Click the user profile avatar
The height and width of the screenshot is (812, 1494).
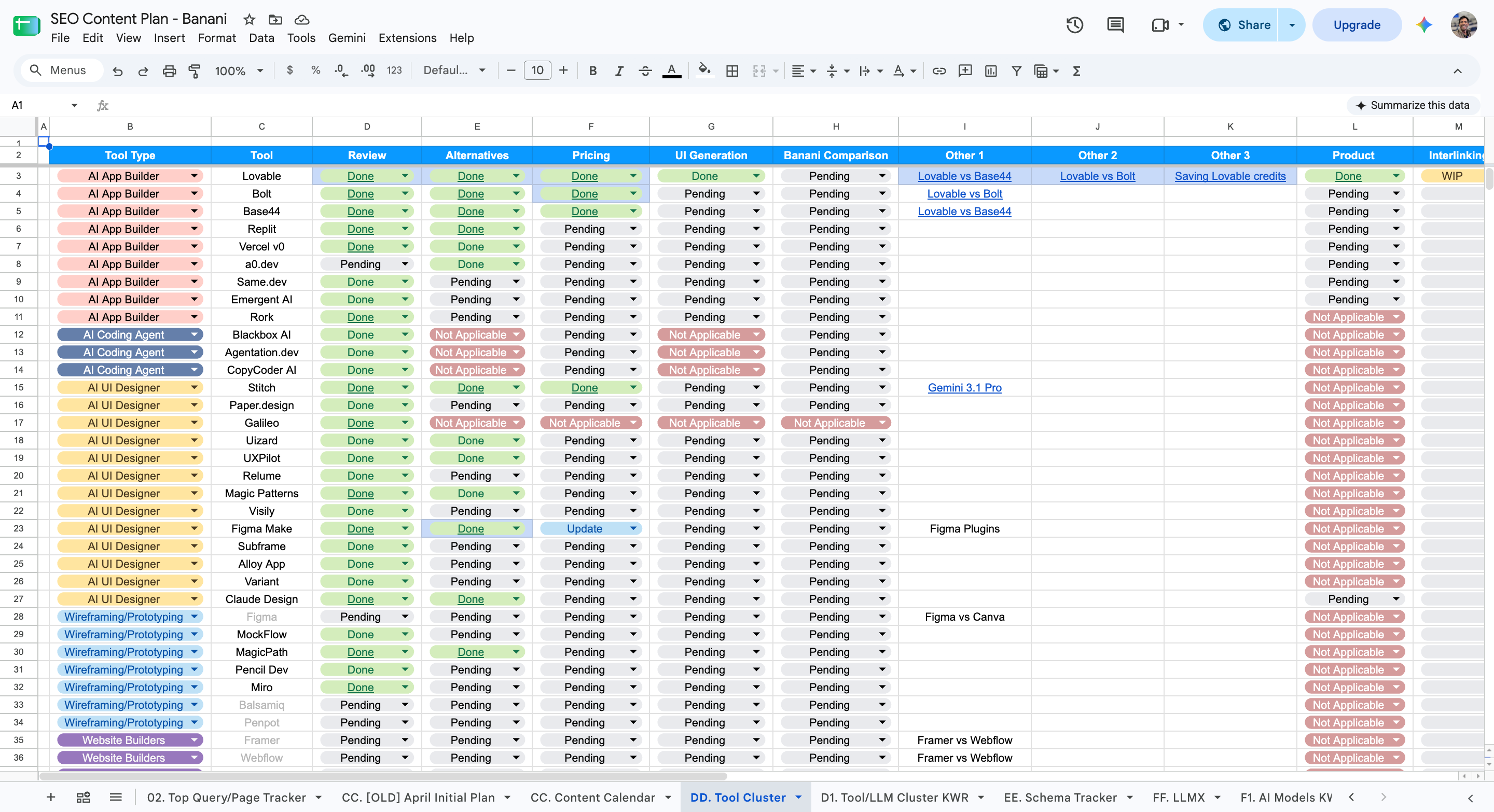pos(1463,25)
